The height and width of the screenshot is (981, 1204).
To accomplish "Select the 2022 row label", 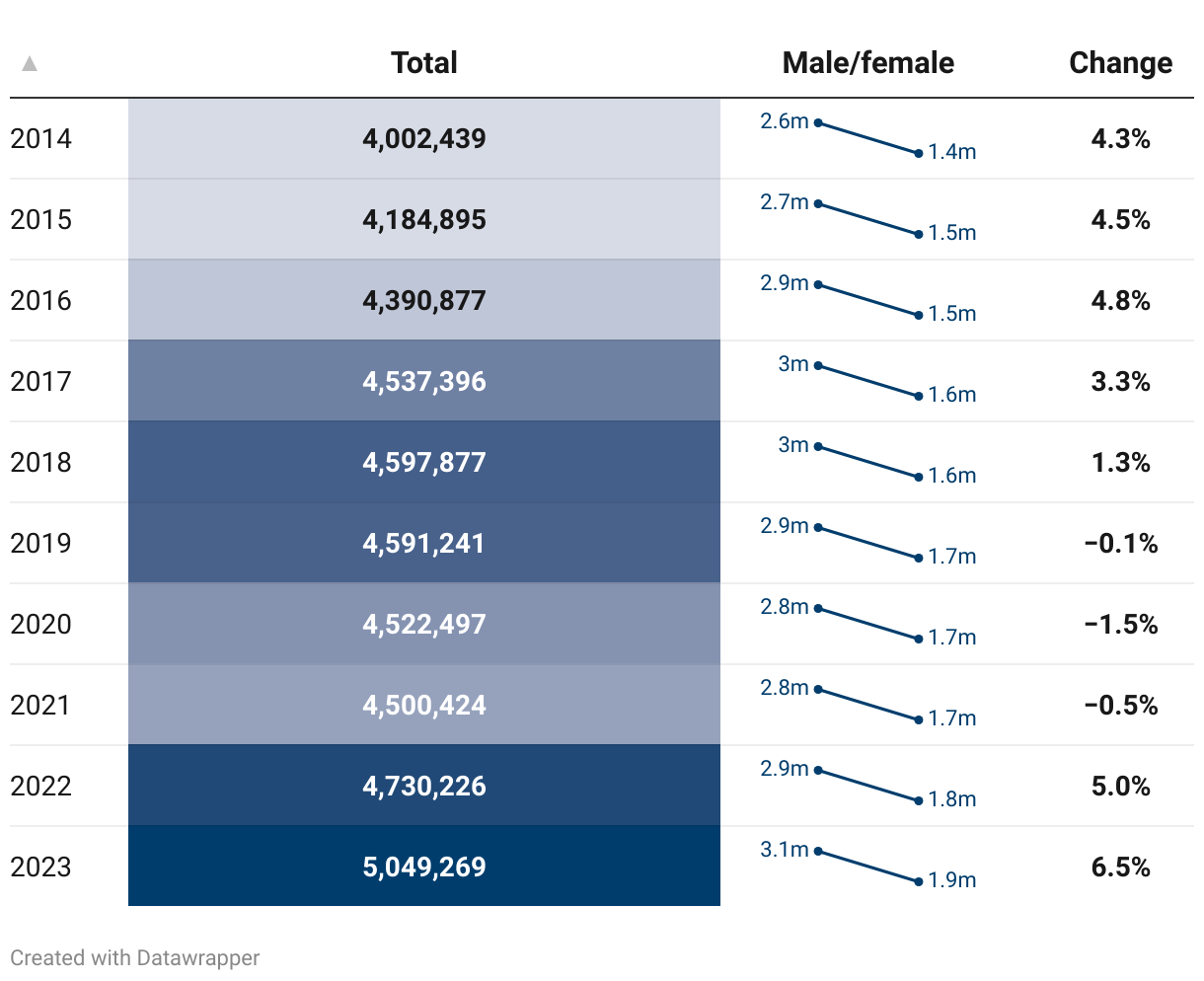I will 41,786.
